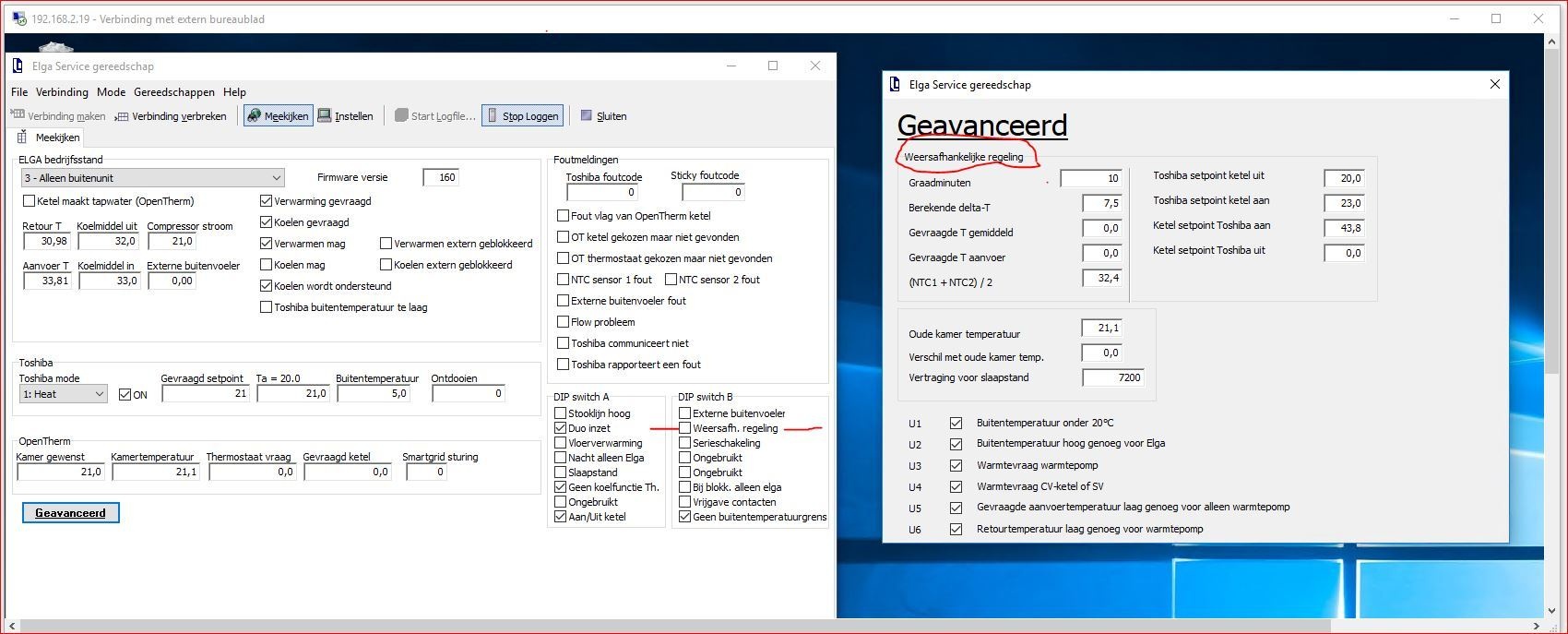Viewport: 1568px width, 634px height.
Task: Toggle the Vloerverwarming DIP switch
Action: coord(560,443)
